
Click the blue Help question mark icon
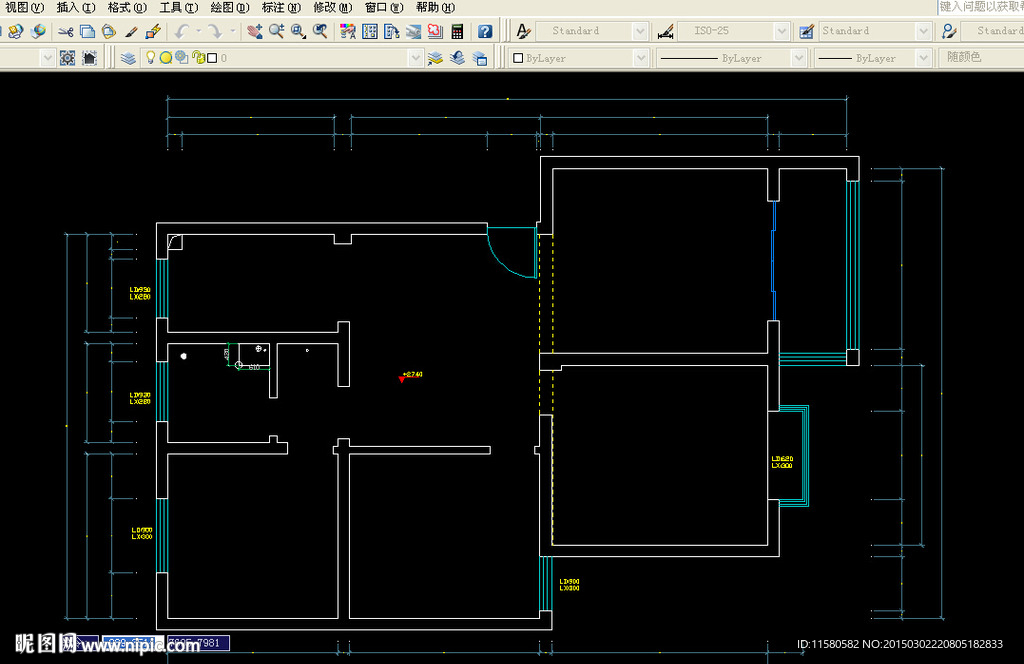(485, 32)
